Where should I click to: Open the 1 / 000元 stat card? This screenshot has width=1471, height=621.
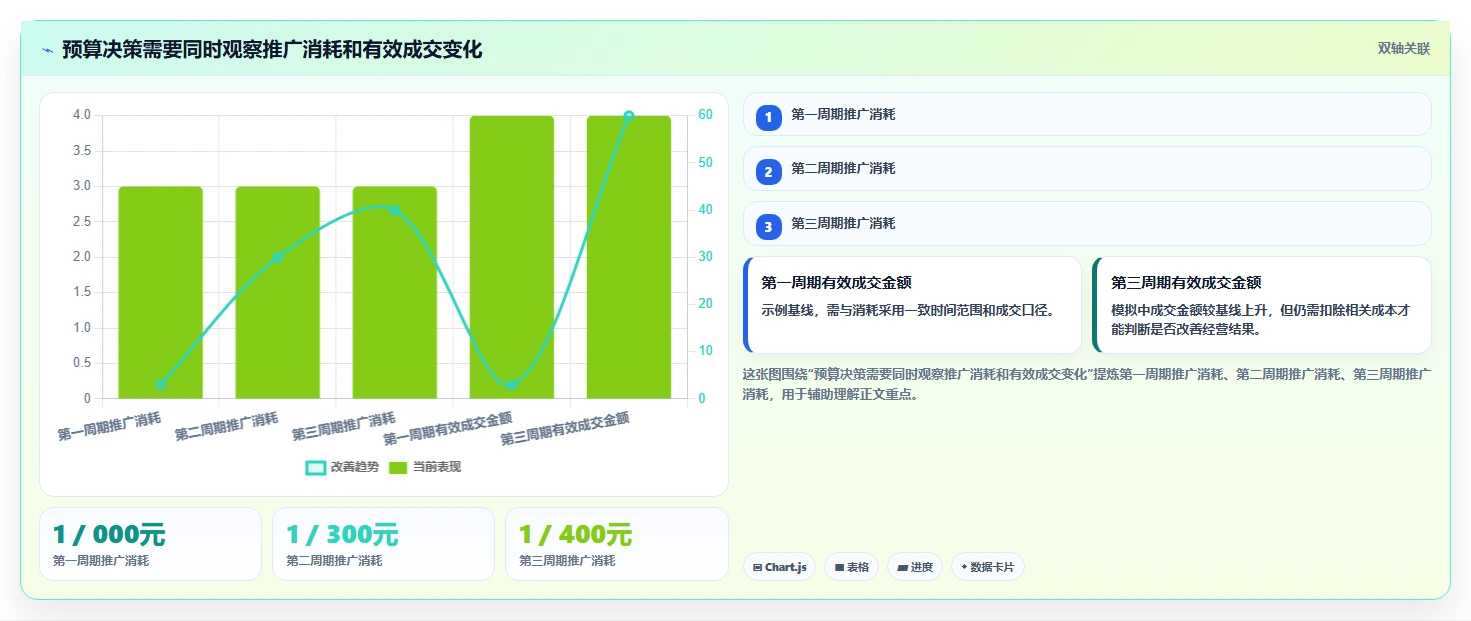tap(150, 544)
